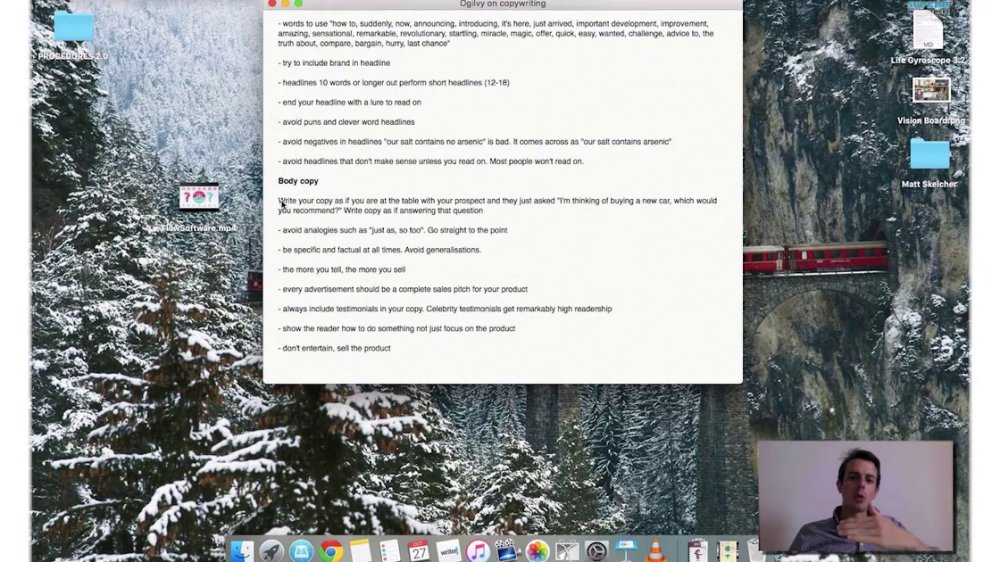Screen dimensions: 1000x562
Task: Click the 'Ogilvy on copywriting' window title
Action: pos(503,4)
